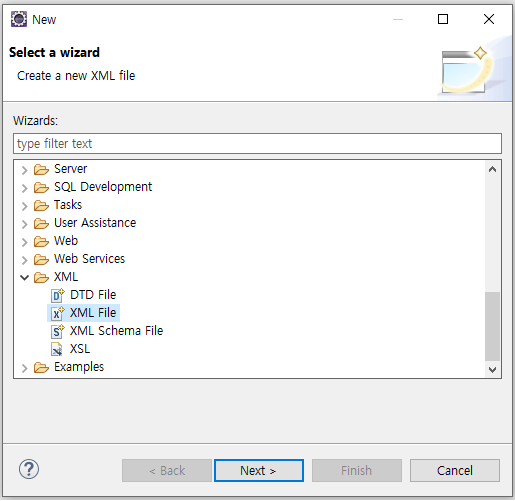Click the Next button
Image resolution: width=515 pixels, height=501 pixels.
tap(259, 470)
